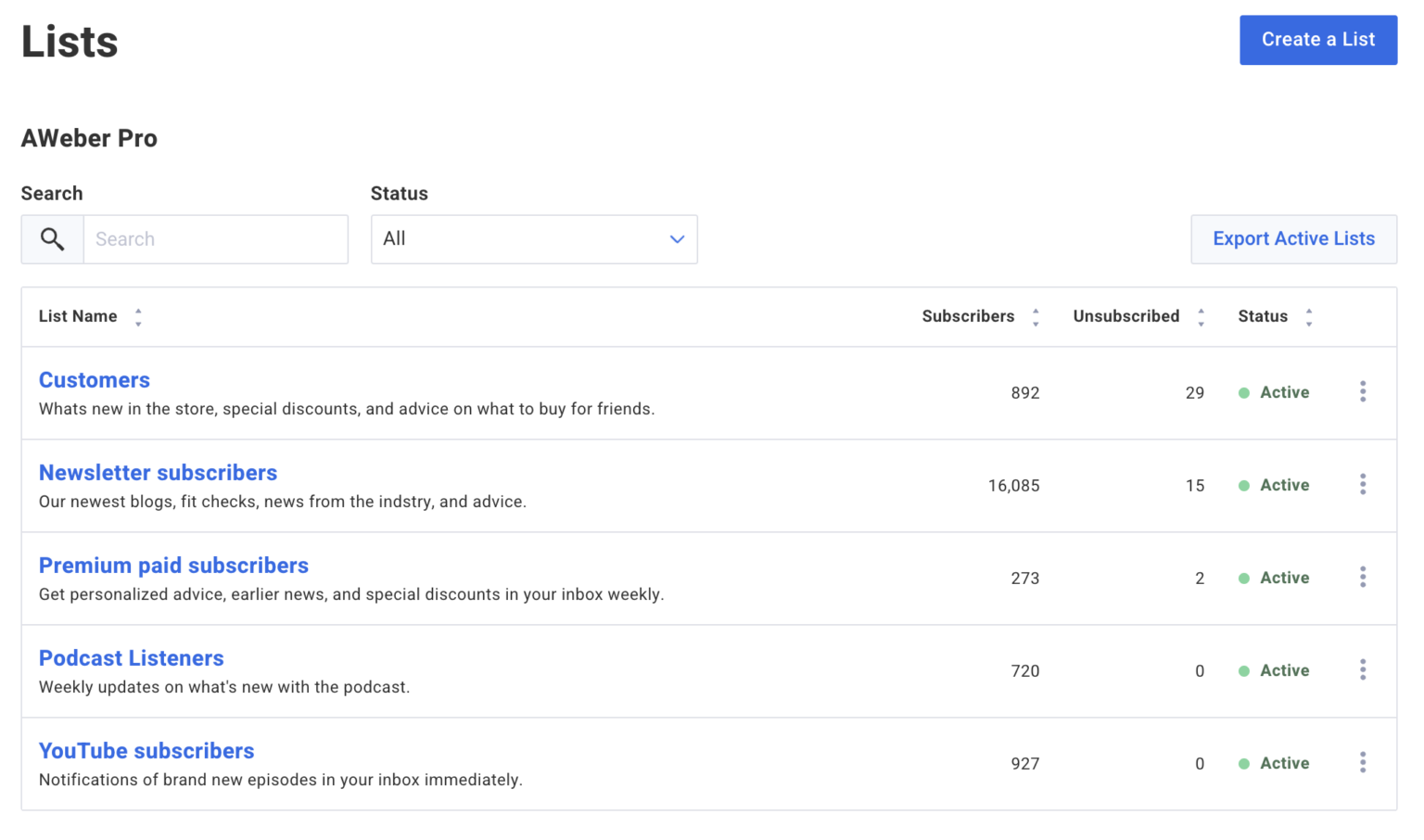Click the Create a List button
Image resolution: width=1424 pixels, height=840 pixels.
pos(1317,40)
